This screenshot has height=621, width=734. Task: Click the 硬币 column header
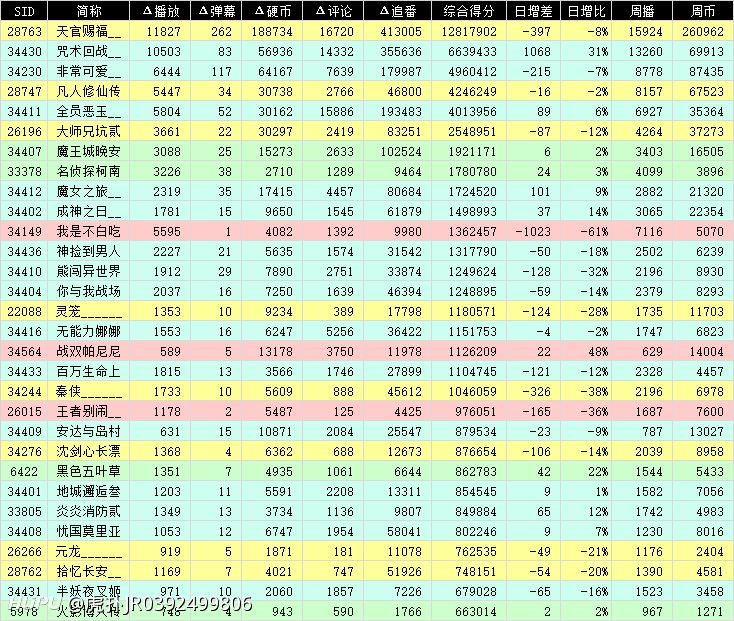272,11
